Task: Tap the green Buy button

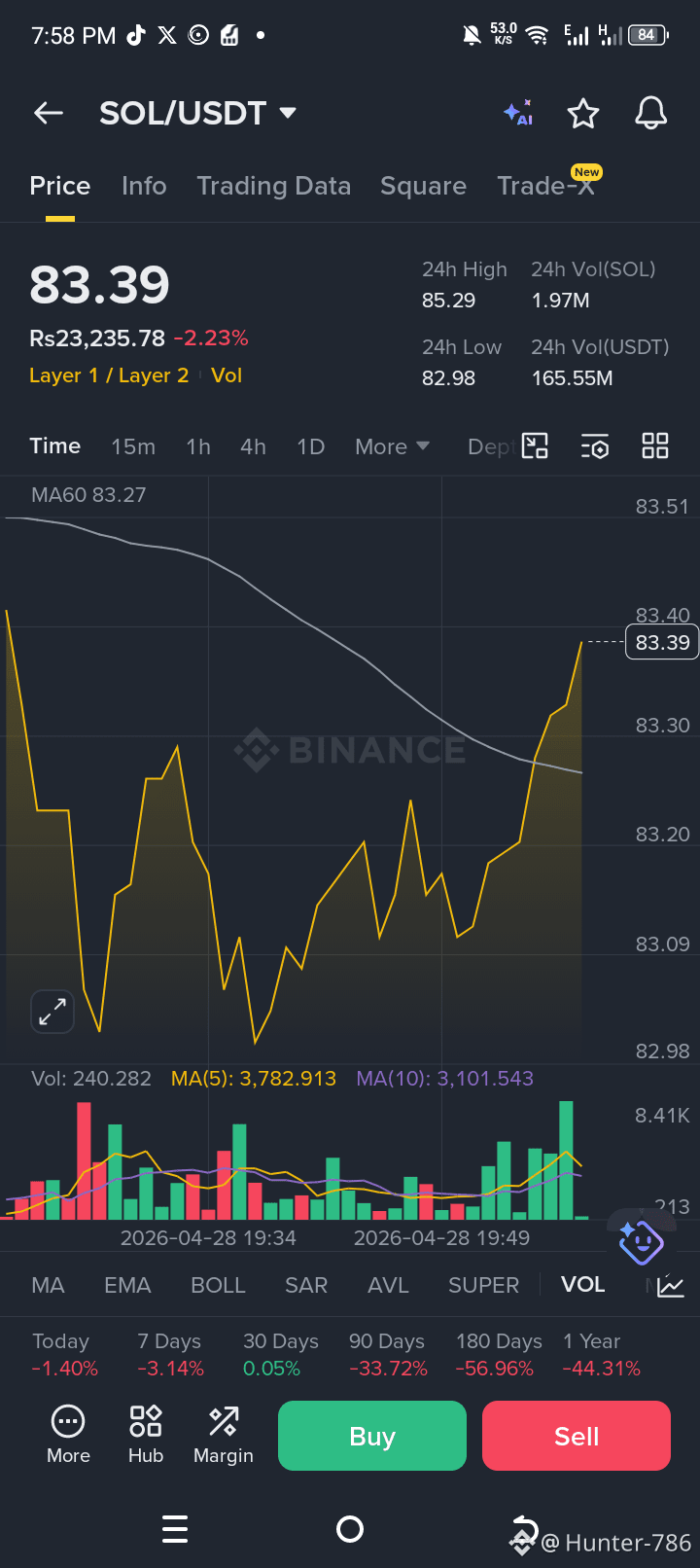Action: point(372,1436)
